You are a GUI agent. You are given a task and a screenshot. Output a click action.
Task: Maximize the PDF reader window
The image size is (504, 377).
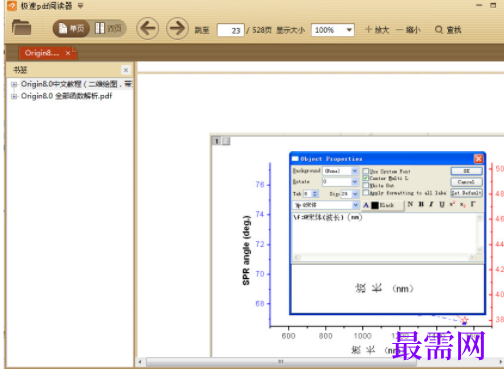tap(493, 5)
